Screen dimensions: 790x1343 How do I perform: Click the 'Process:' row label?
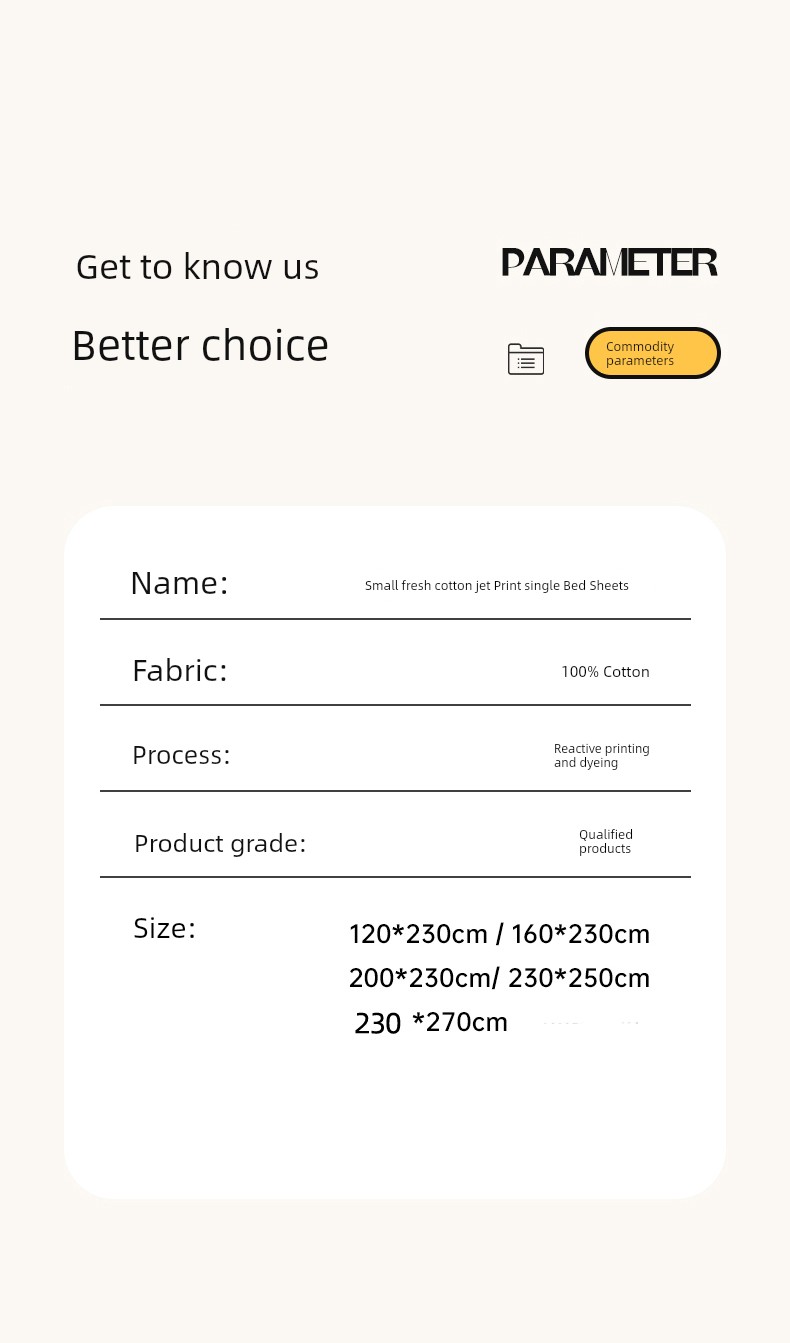coord(181,755)
